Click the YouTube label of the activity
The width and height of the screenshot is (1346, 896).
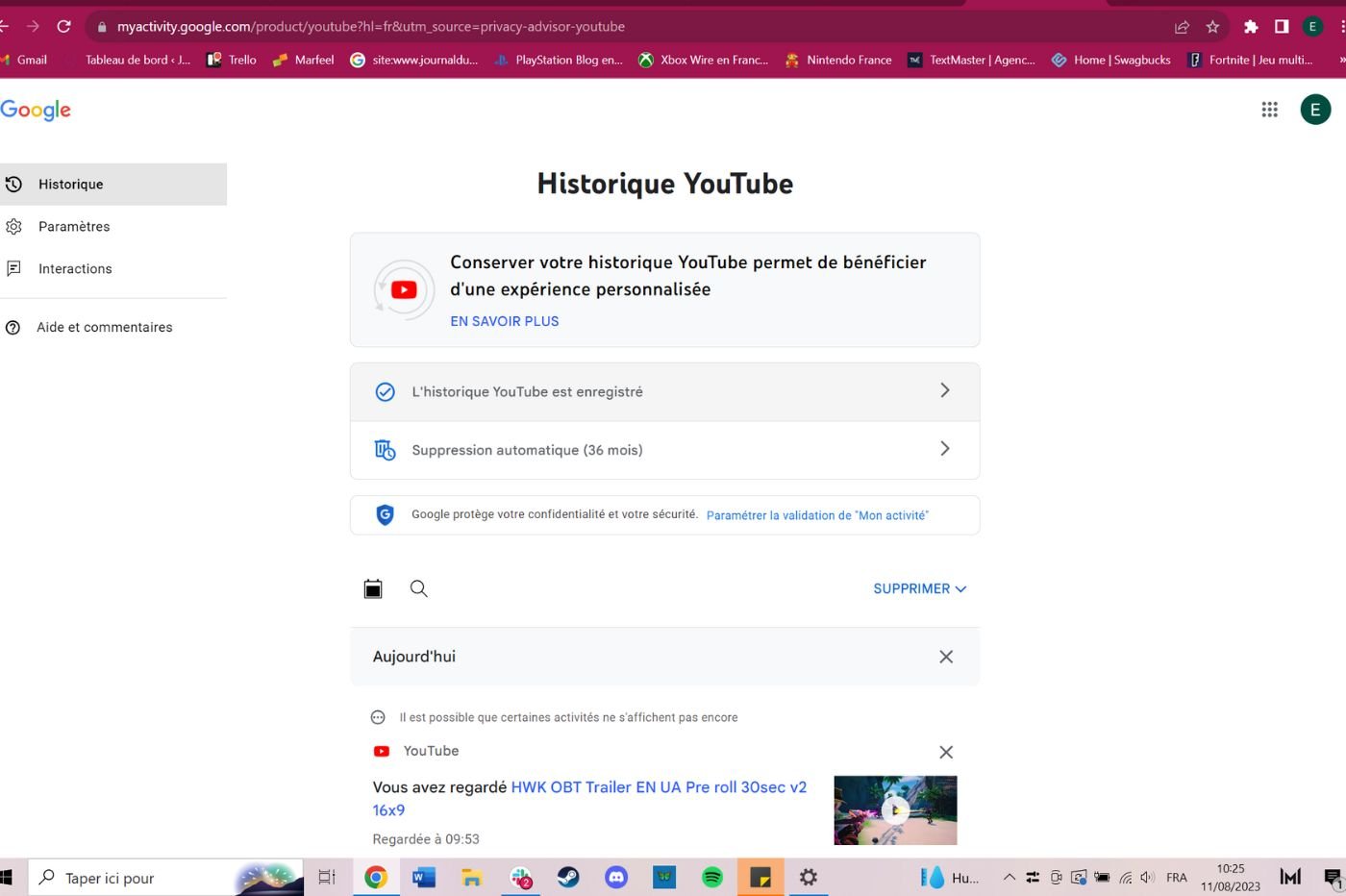pos(431,751)
